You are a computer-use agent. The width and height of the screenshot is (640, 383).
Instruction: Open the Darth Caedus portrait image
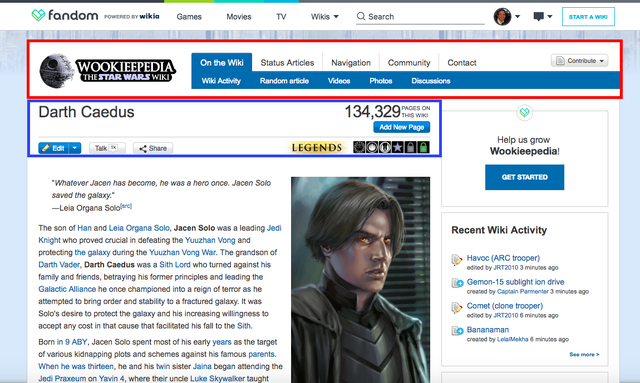coord(360,280)
